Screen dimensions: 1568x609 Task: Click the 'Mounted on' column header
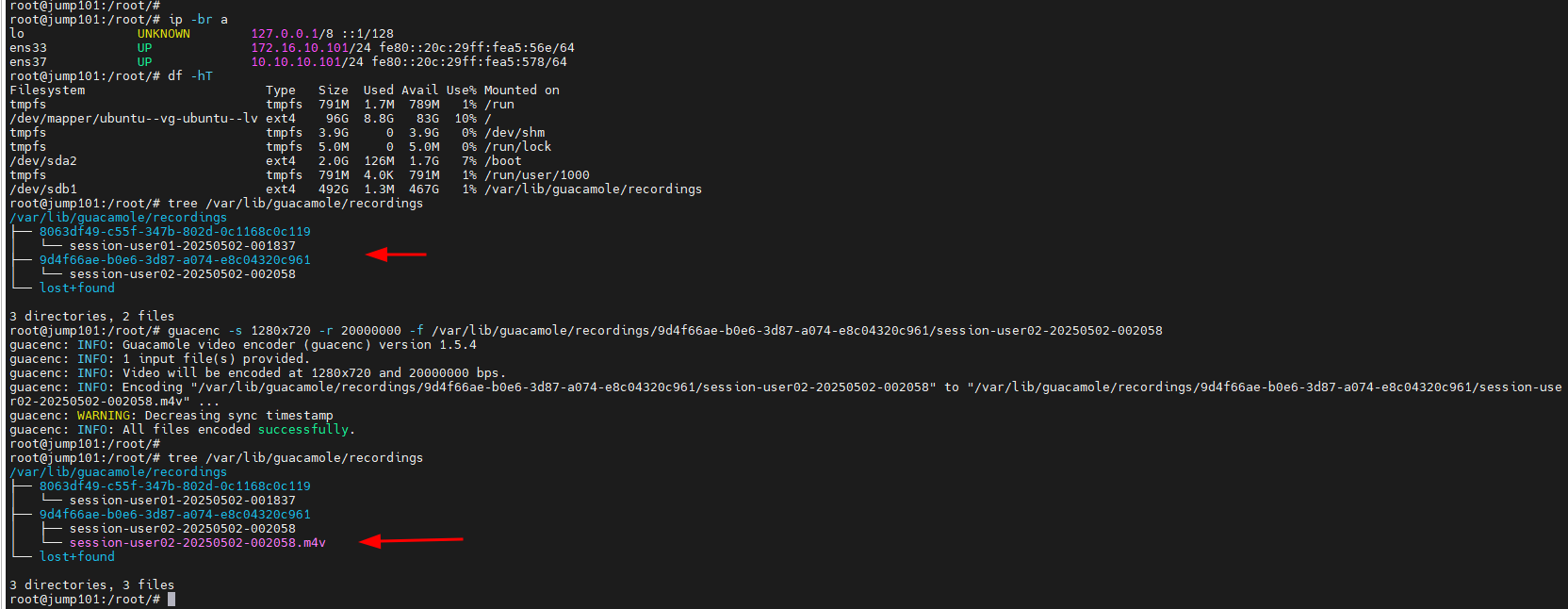tap(521, 91)
